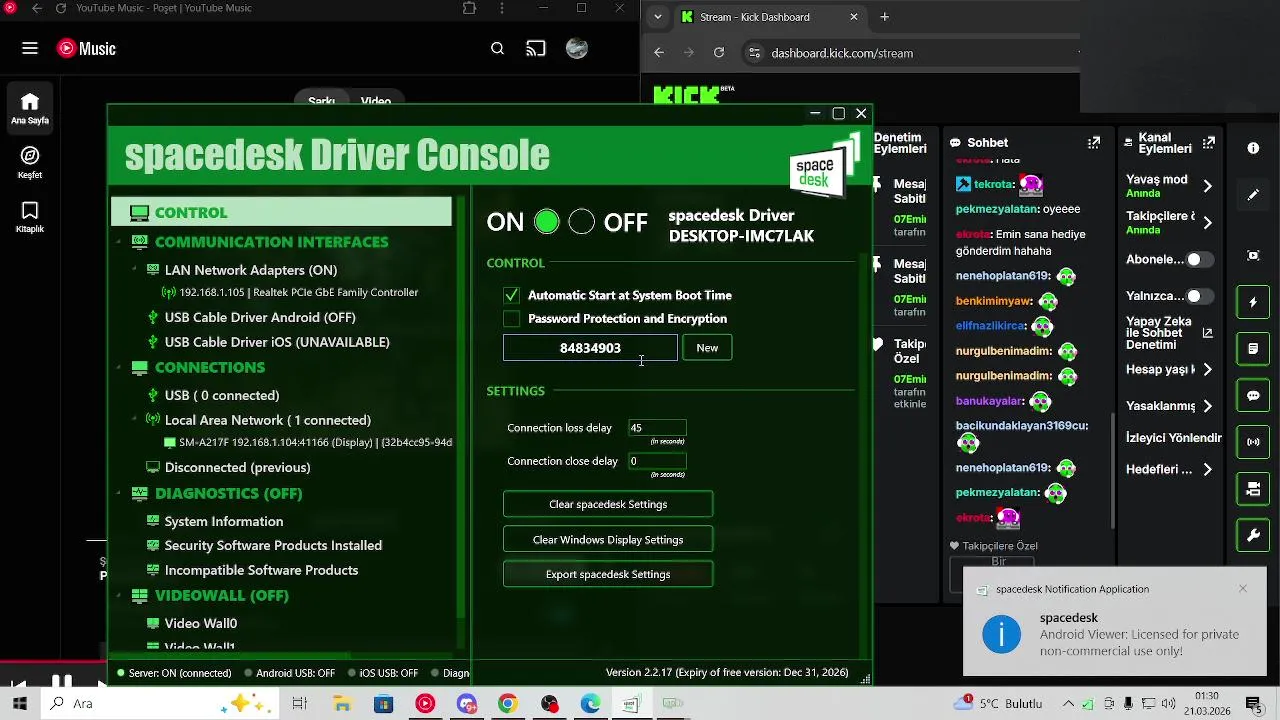
Task: Open Yasaklanmış list chevron
Action: pyautogui.click(x=1207, y=406)
